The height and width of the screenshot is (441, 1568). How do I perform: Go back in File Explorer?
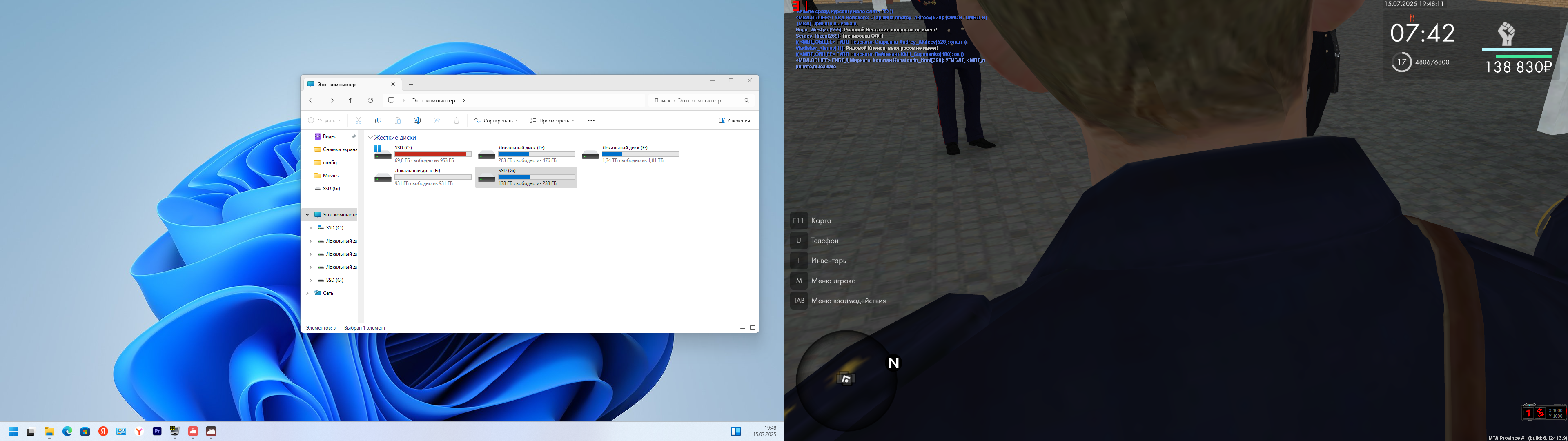click(311, 100)
